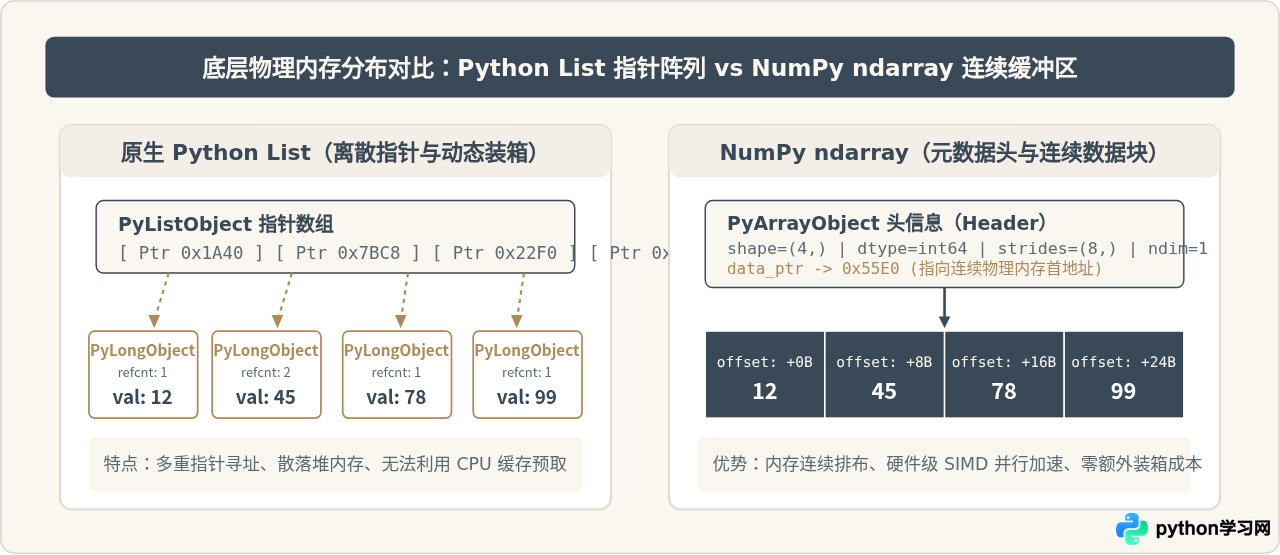Select the NumPy ndarray panel heading
The height and width of the screenshot is (555, 1280).
pyautogui.click(x=944, y=152)
